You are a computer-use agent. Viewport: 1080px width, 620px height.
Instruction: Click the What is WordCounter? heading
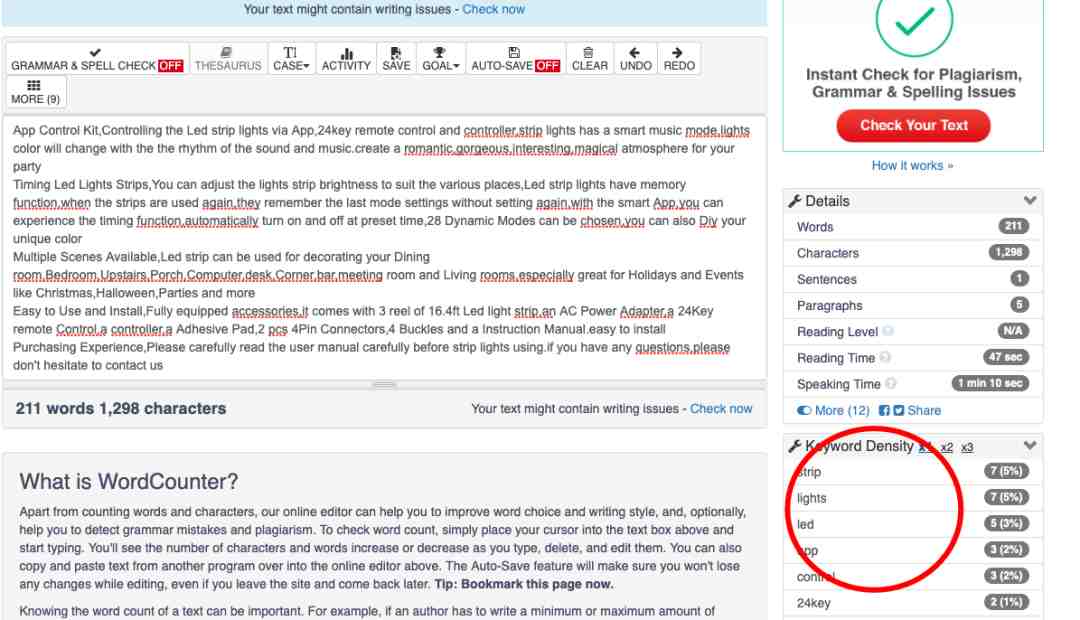pyautogui.click(x=129, y=482)
